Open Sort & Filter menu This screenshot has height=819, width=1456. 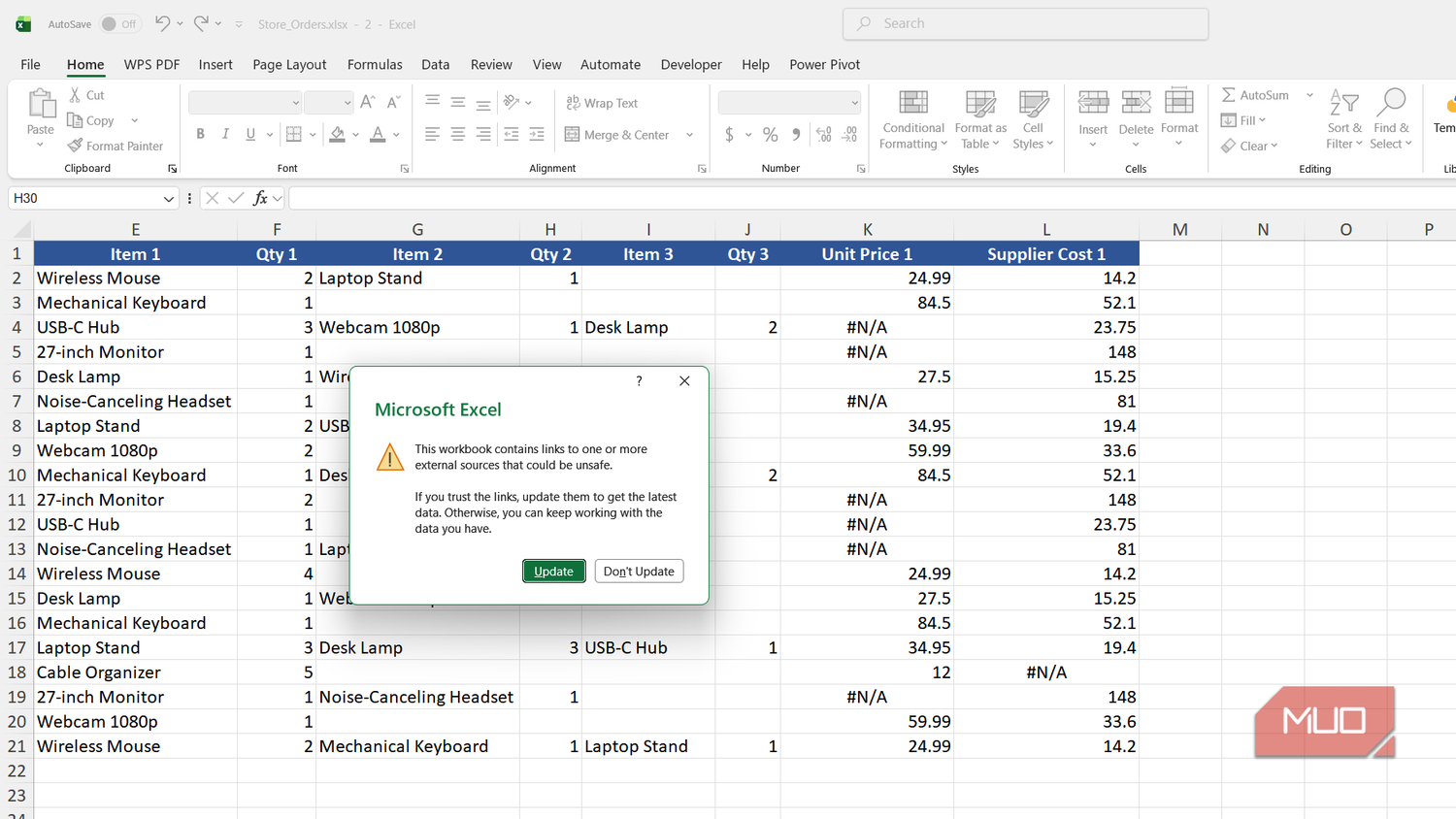click(x=1344, y=119)
